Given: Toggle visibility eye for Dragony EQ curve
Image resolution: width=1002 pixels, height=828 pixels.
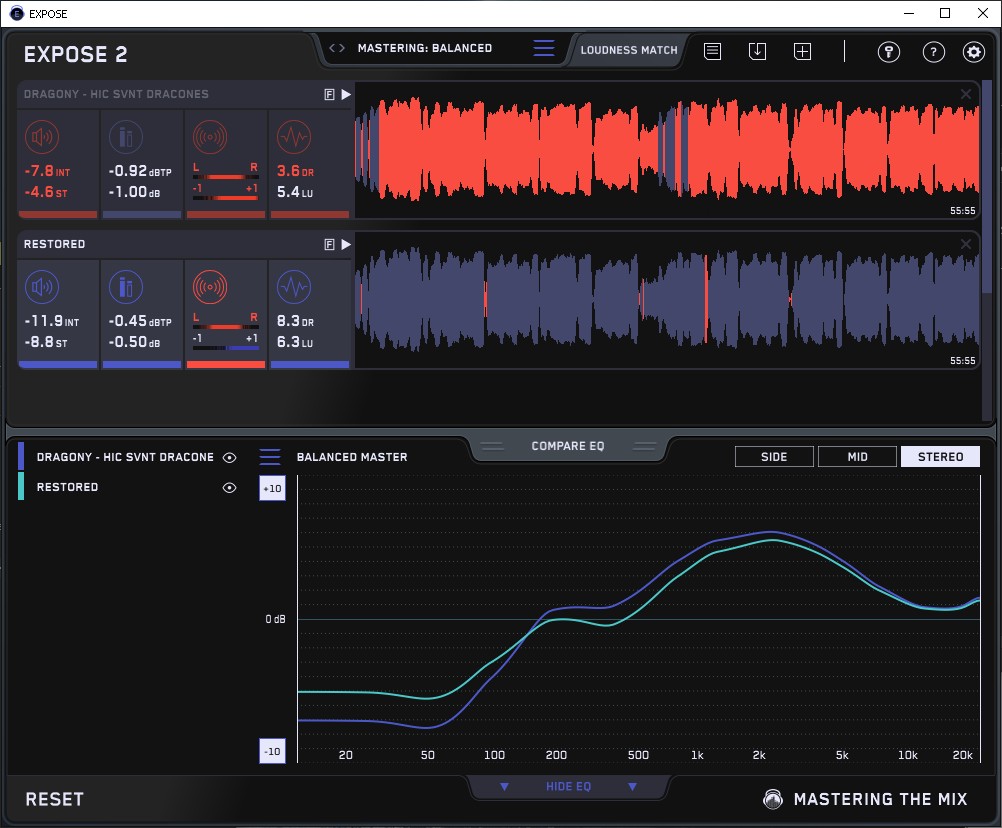Looking at the screenshot, I should (x=229, y=457).
